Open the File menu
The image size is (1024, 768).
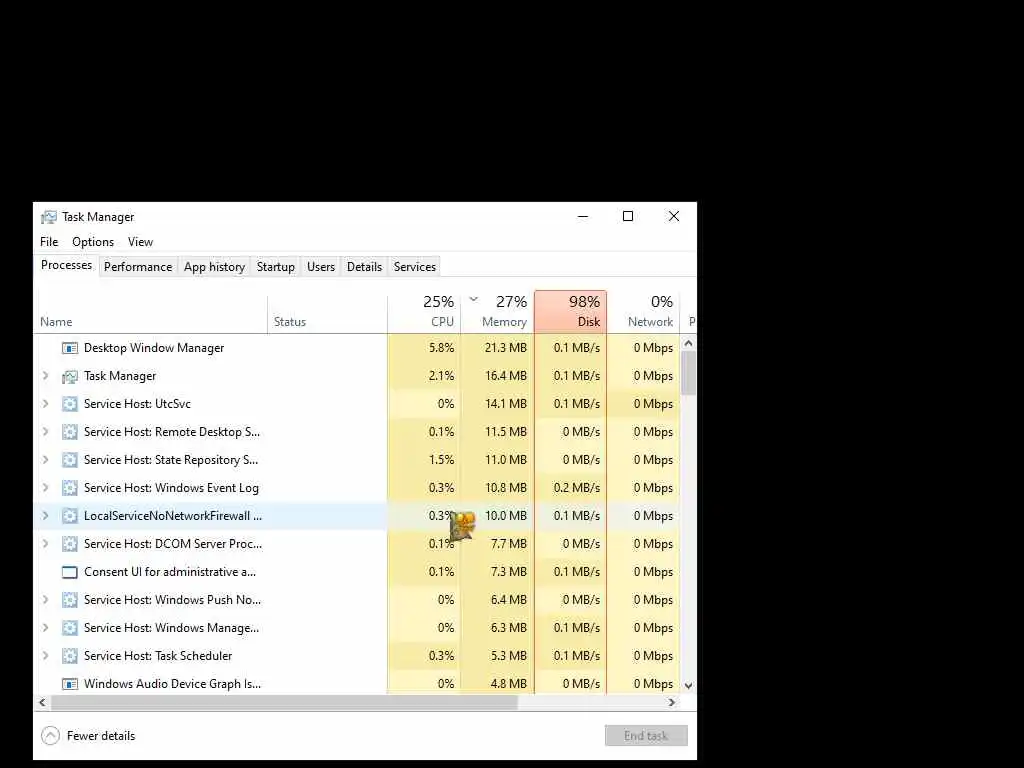(x=49, y=242)
